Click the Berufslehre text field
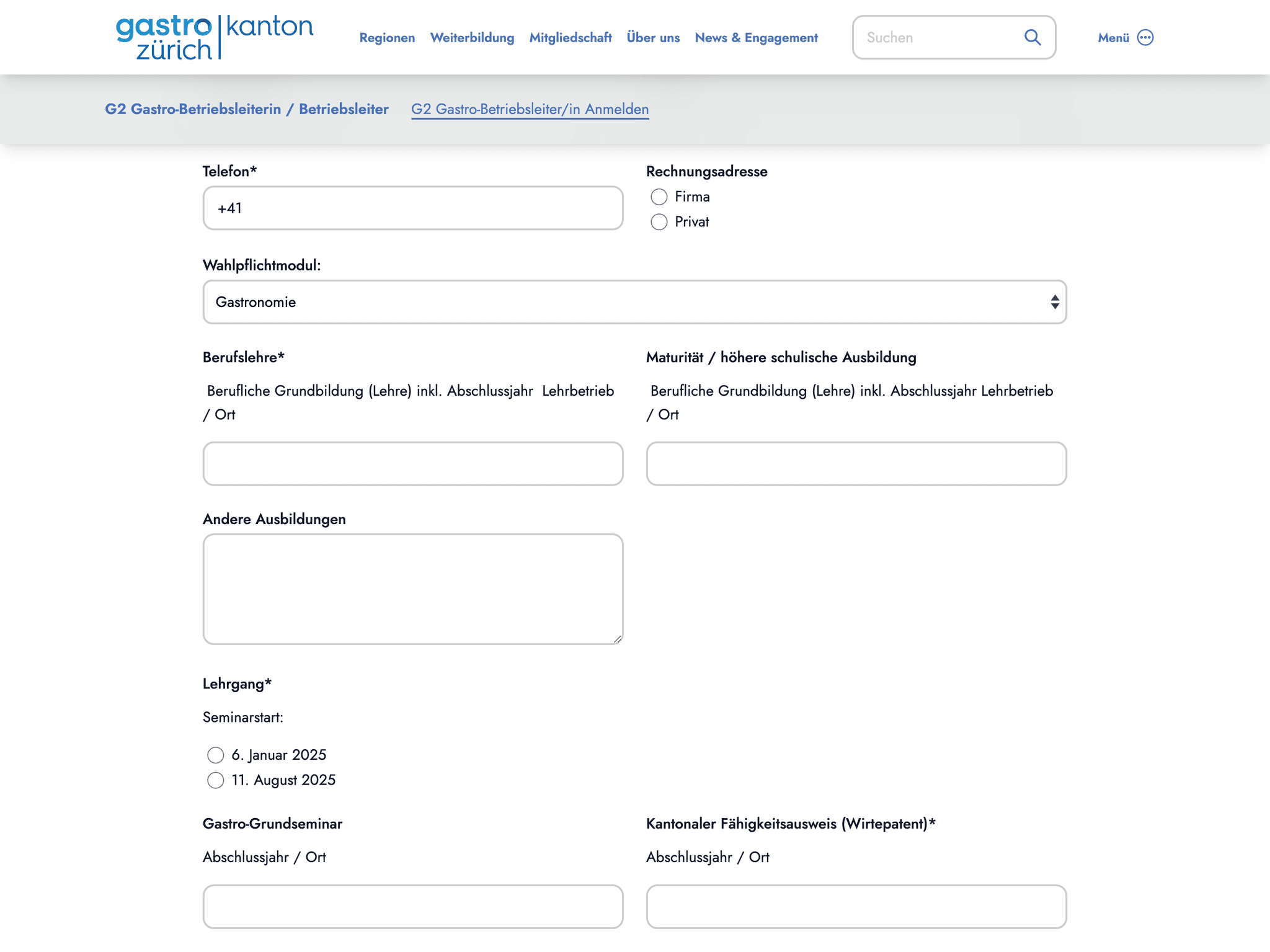This screenshot has height=952, width=1270. pyautogui.click(x=413, y=464)
